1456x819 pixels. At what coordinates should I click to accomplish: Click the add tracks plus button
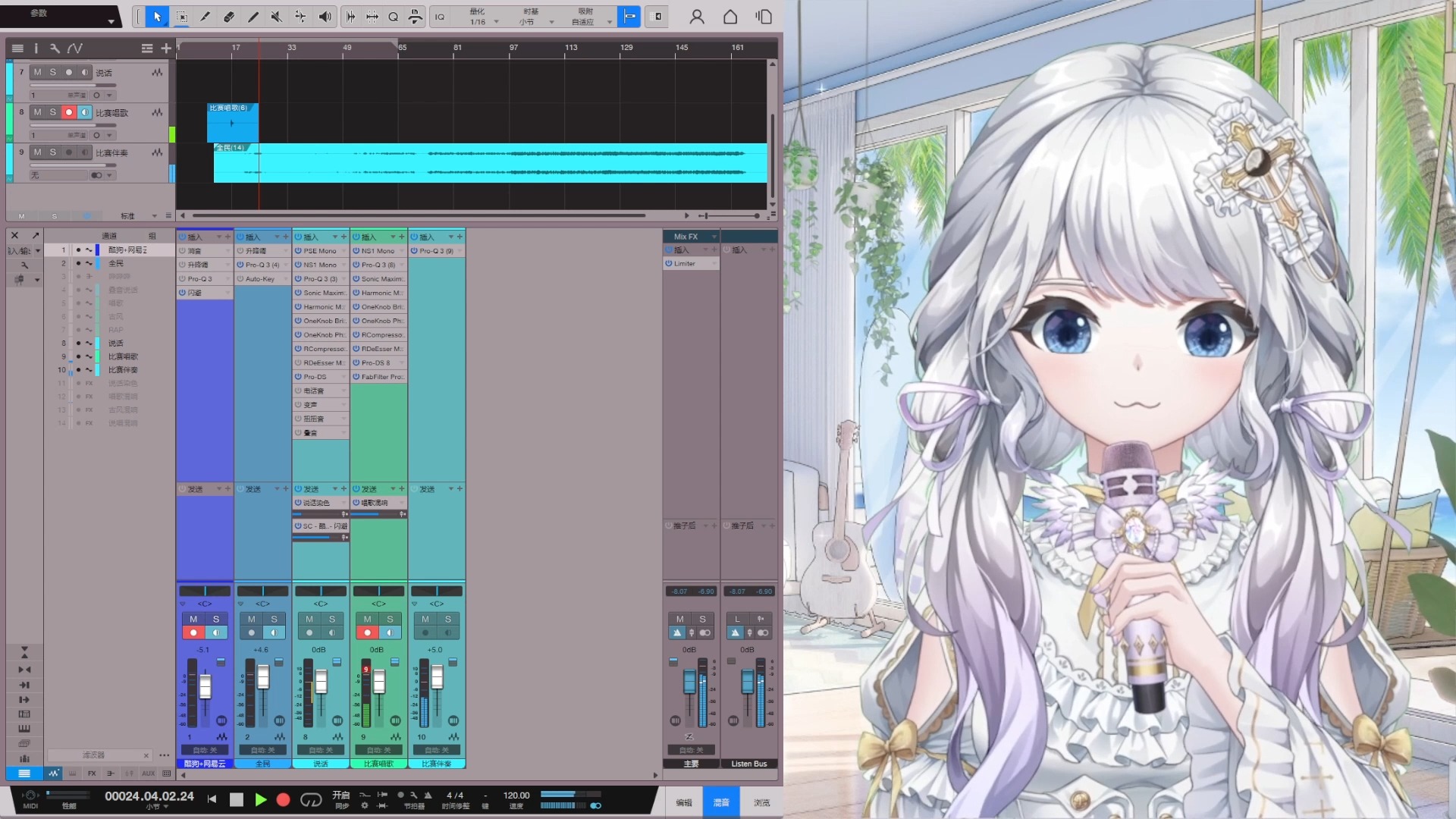point(166,49)
